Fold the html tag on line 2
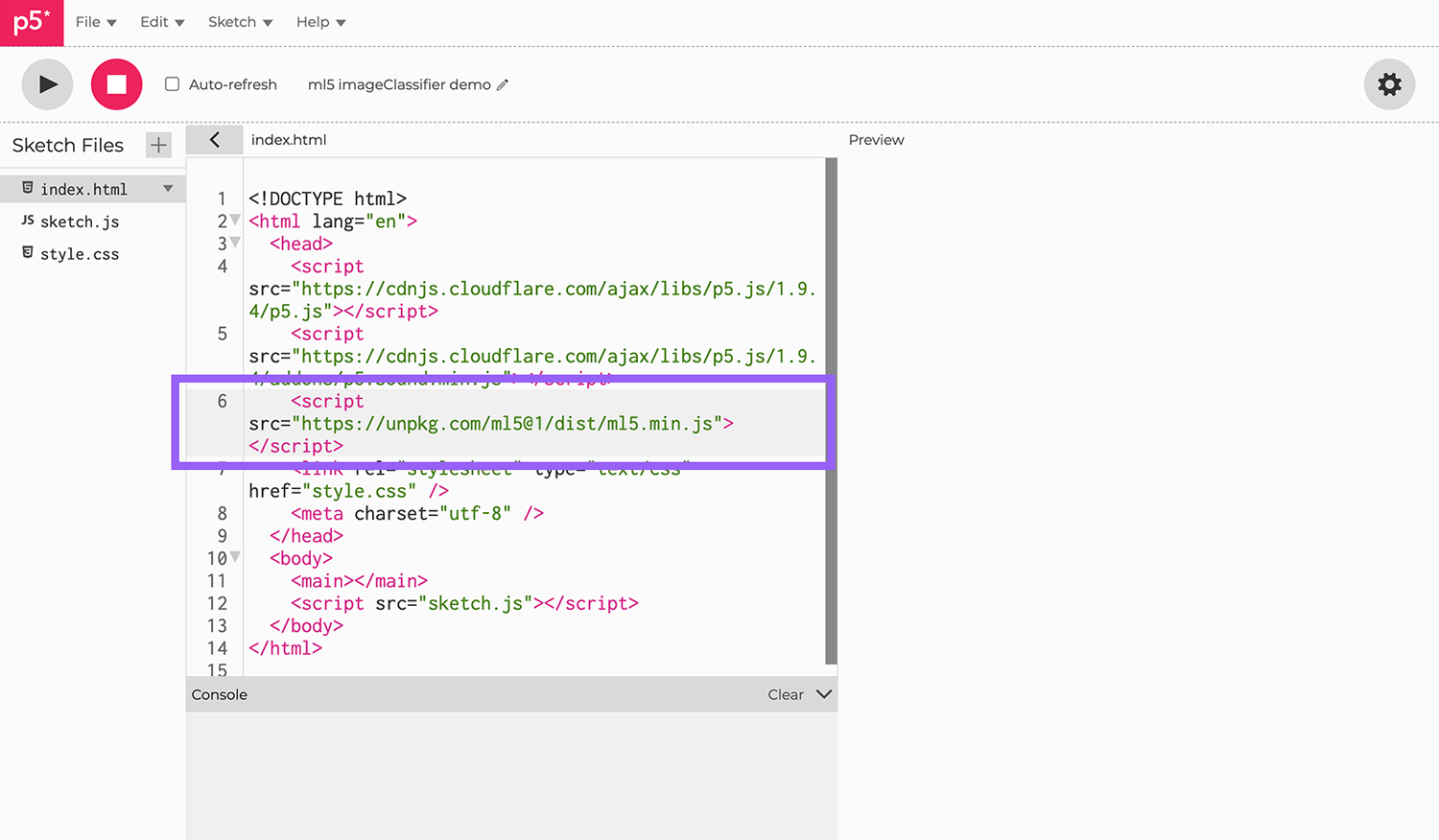Image resolution: width=1439 pixels, height=840 pixels. pos(235,221)
